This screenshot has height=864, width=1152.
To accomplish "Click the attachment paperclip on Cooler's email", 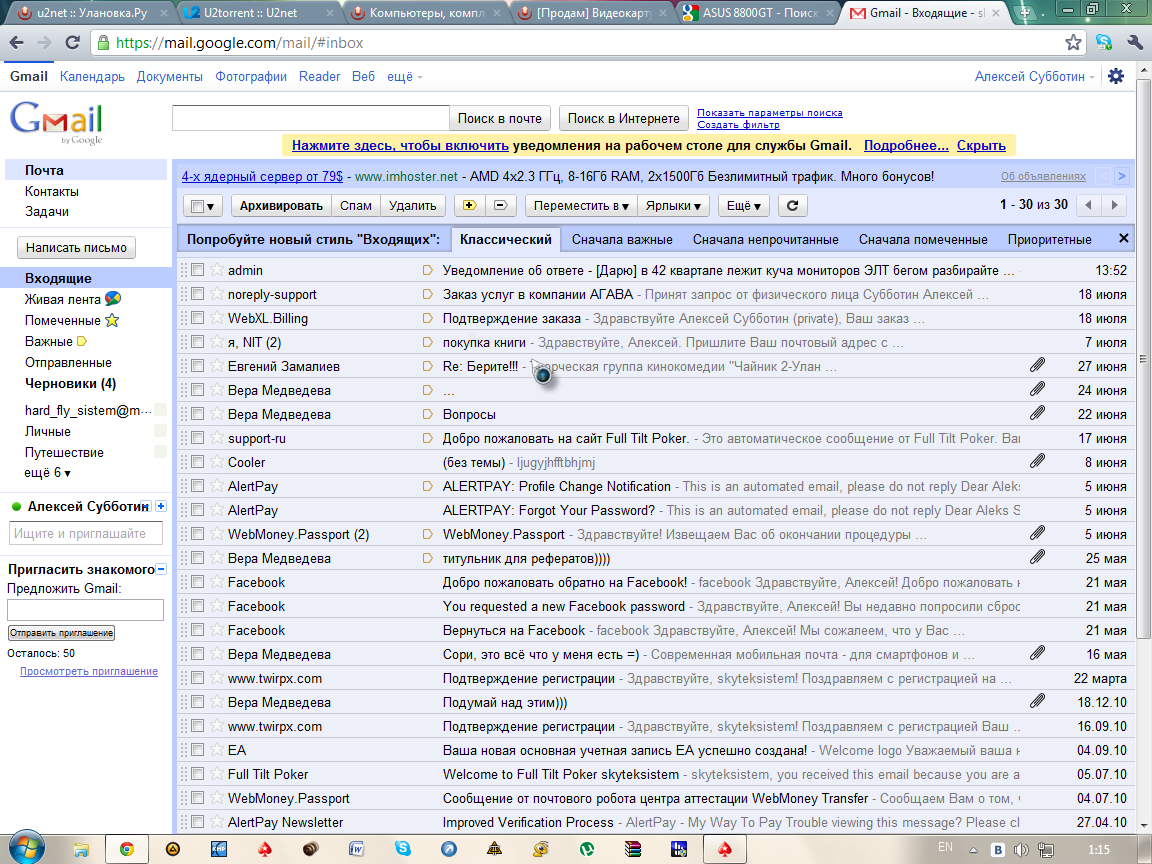I will (x=1037, y=462).
